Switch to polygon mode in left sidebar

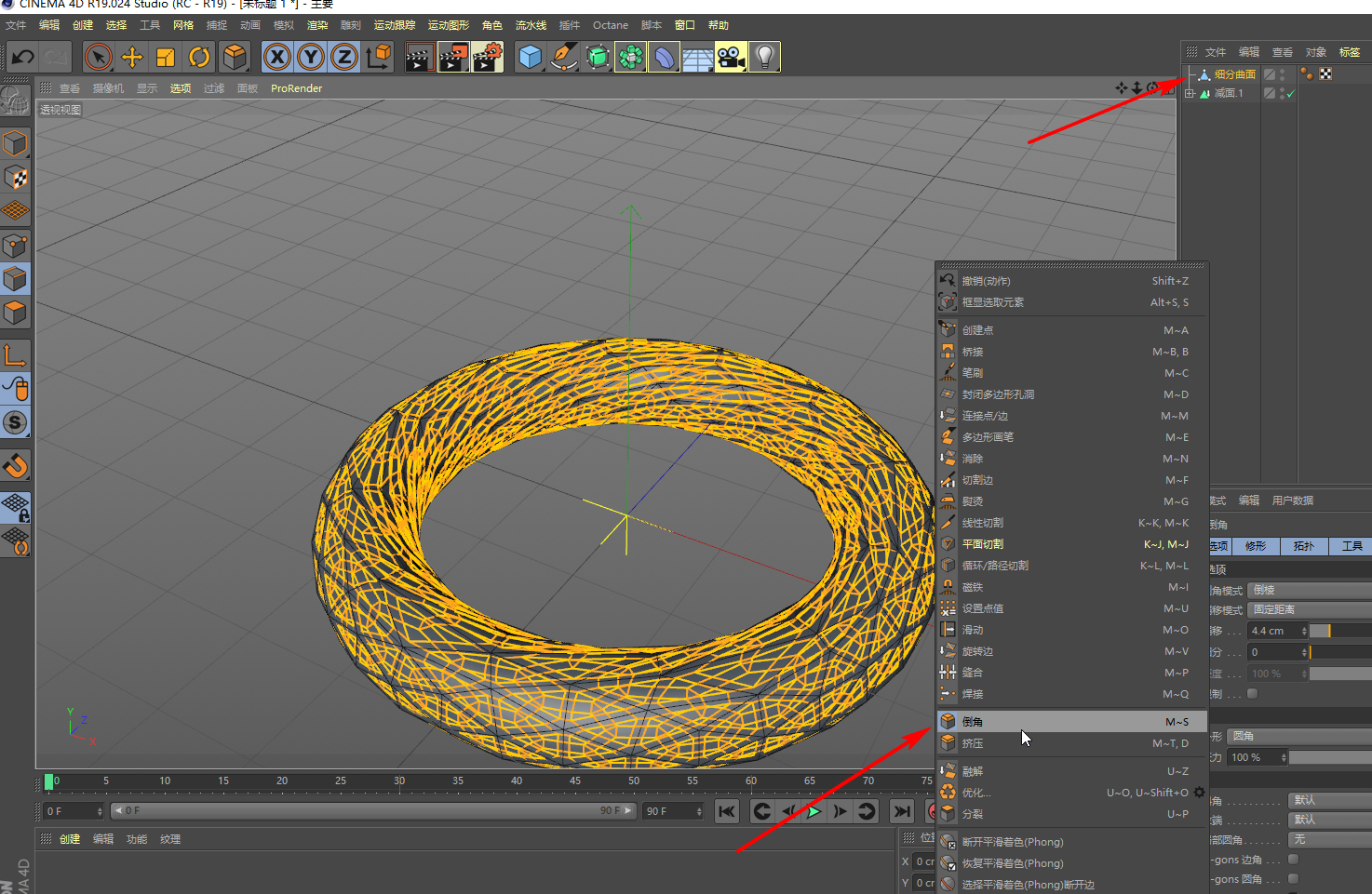[x=15, y=313]
